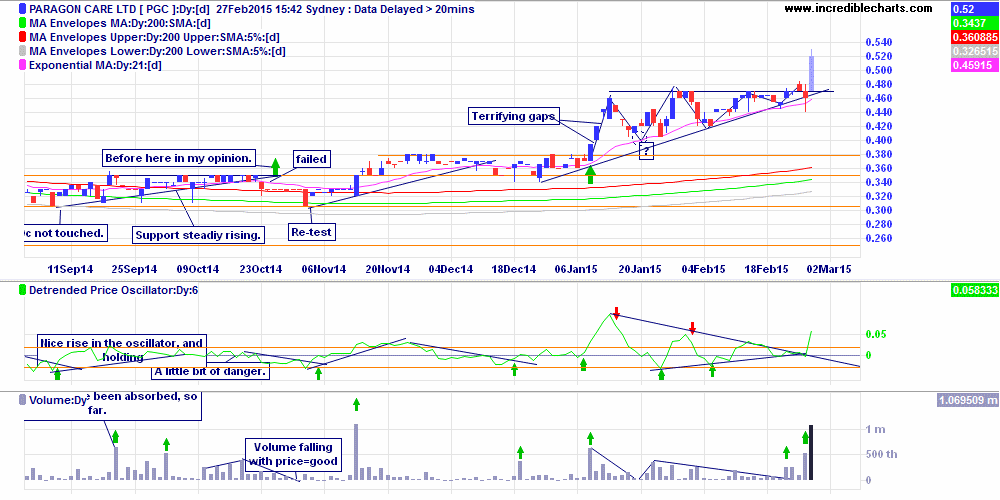
Task: Click the '?' annotation box on the price chart
Action: [x=646, y=151]
